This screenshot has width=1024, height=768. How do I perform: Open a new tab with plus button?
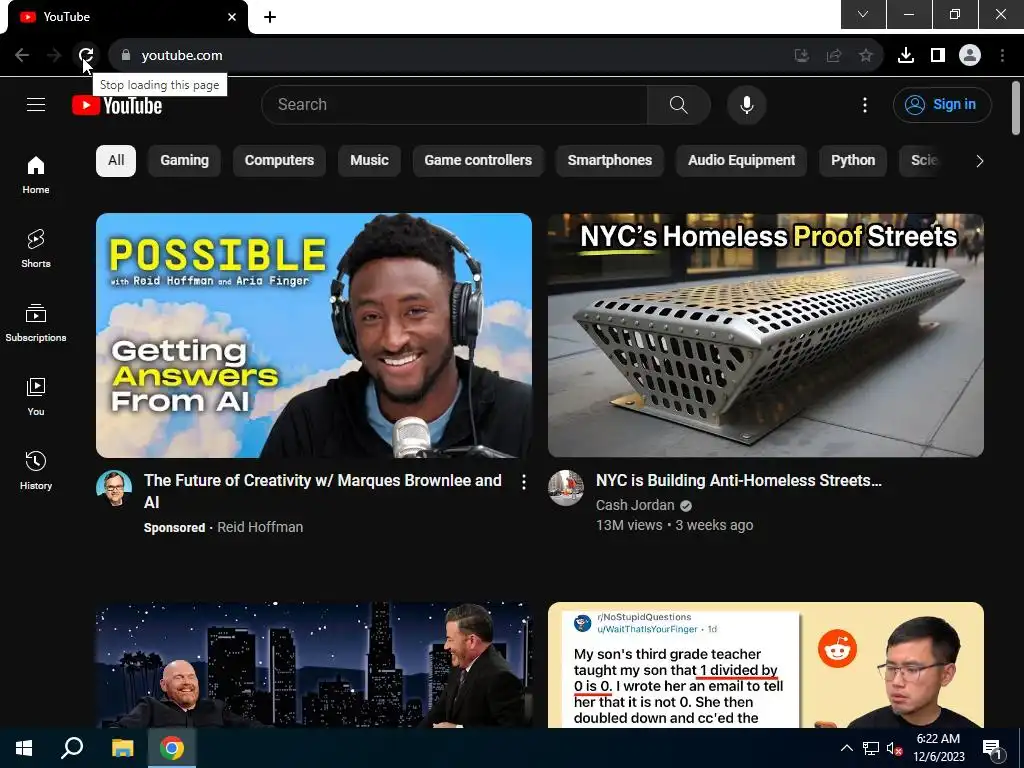pyautogui.click(x=270, y=17)
